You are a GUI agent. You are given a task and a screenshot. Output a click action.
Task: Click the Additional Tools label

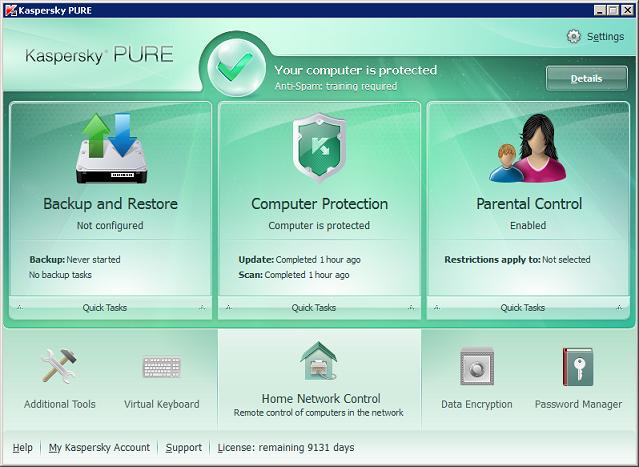pyautogui.click(x=59, y=404)
